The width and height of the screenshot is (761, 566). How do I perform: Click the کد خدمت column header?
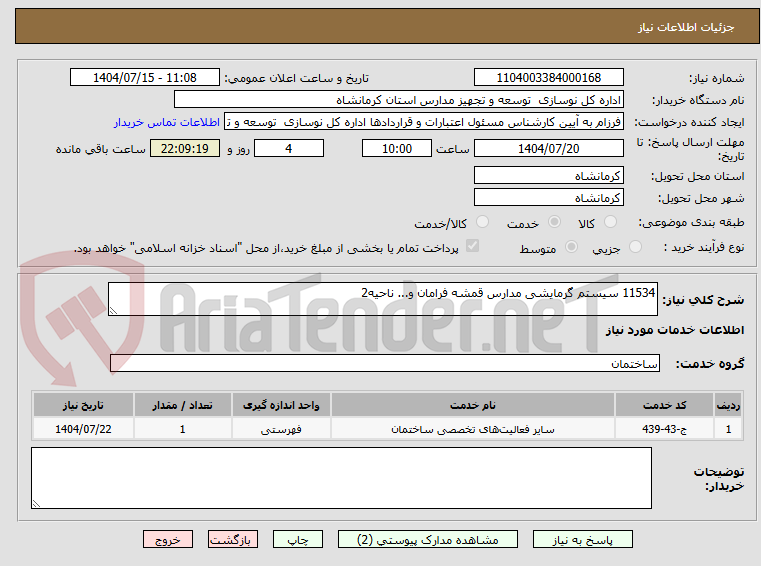pos(664,405)
